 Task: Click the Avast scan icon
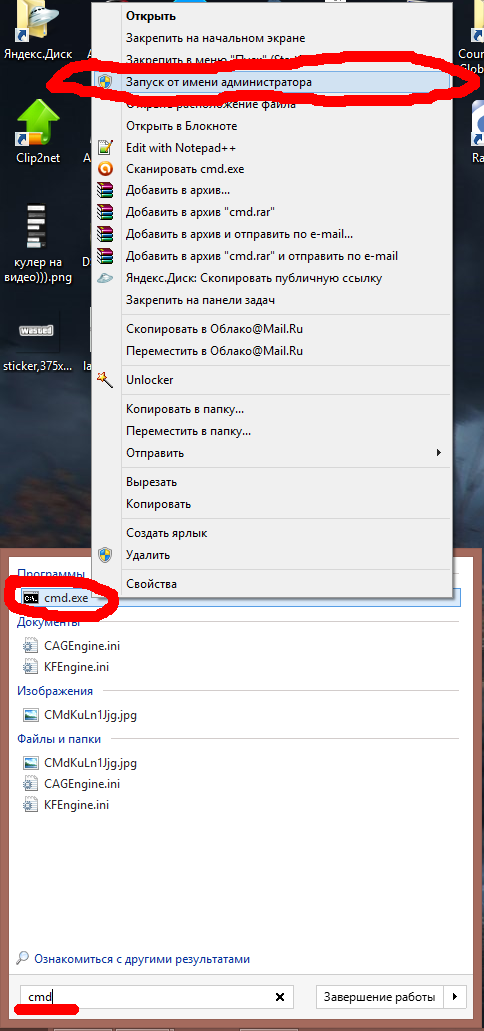pos(105,169)
